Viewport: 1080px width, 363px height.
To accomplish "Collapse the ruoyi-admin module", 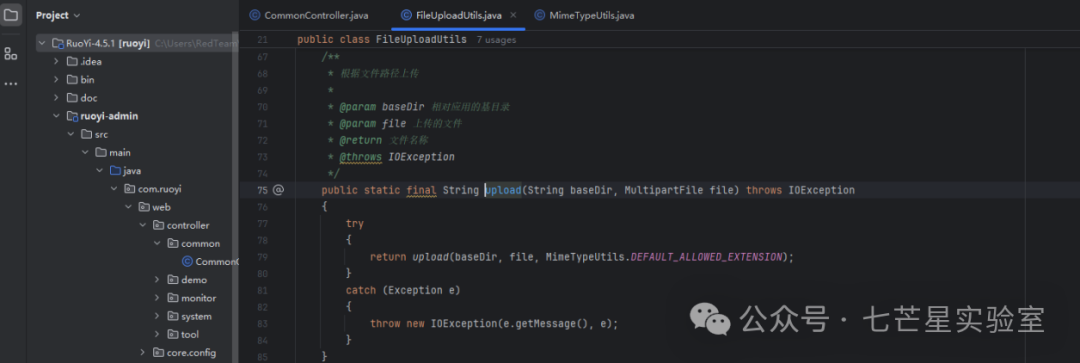I will coord(56,116).
